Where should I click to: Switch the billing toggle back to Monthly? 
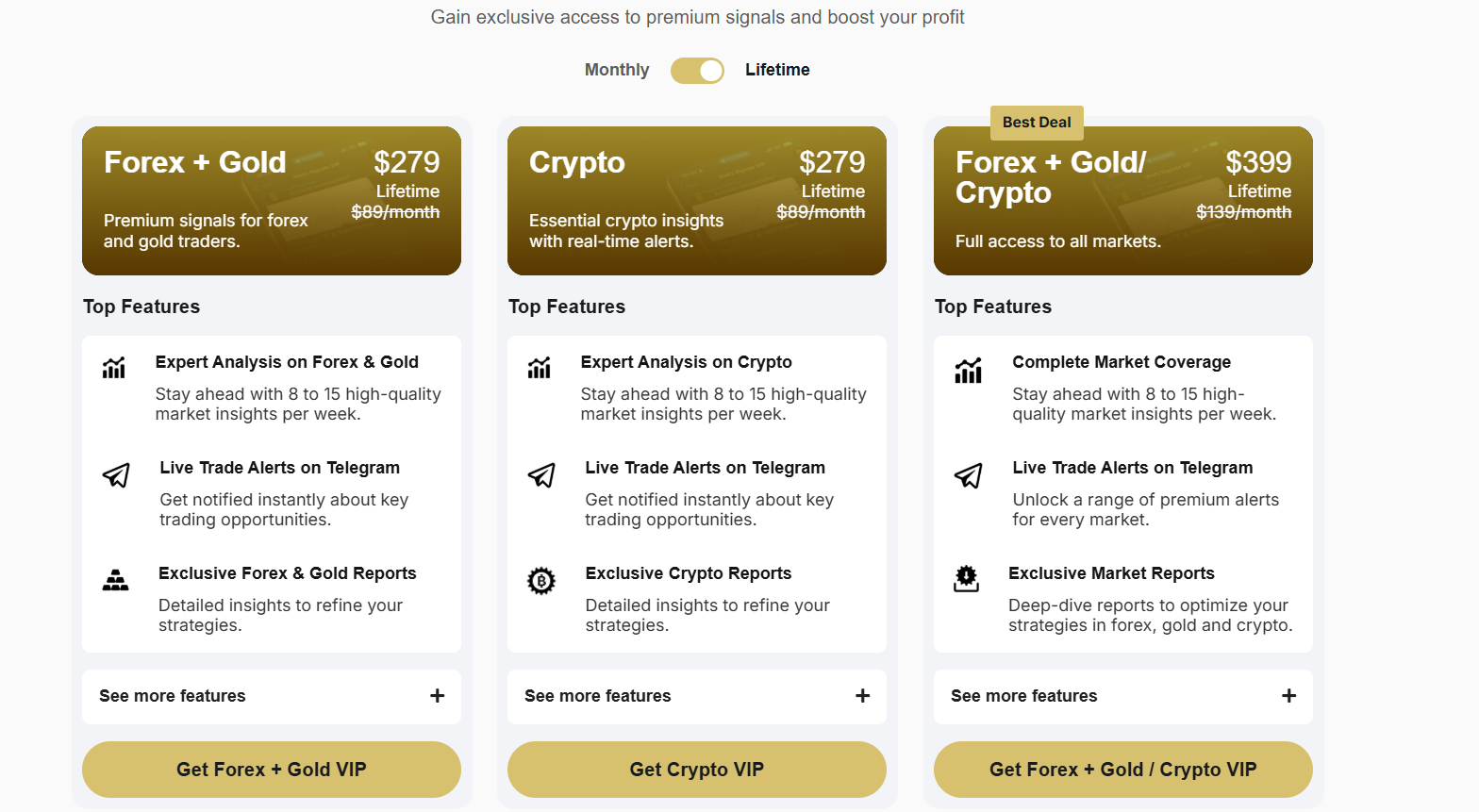(x=697, y=70)
